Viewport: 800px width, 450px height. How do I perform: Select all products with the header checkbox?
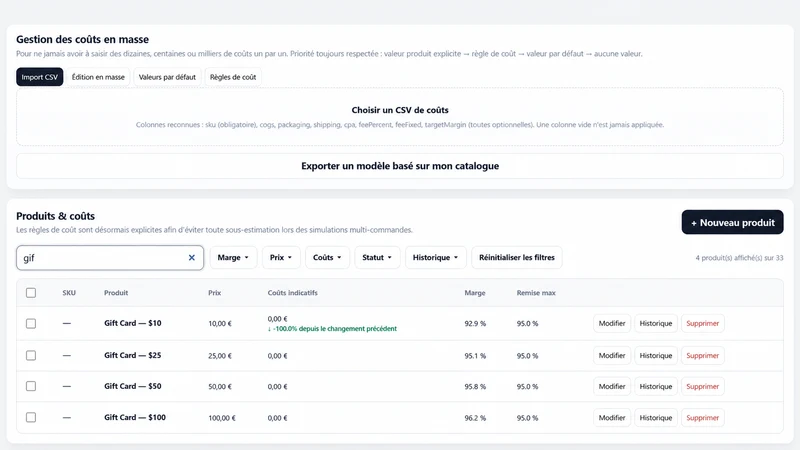(x=31, y=293)
